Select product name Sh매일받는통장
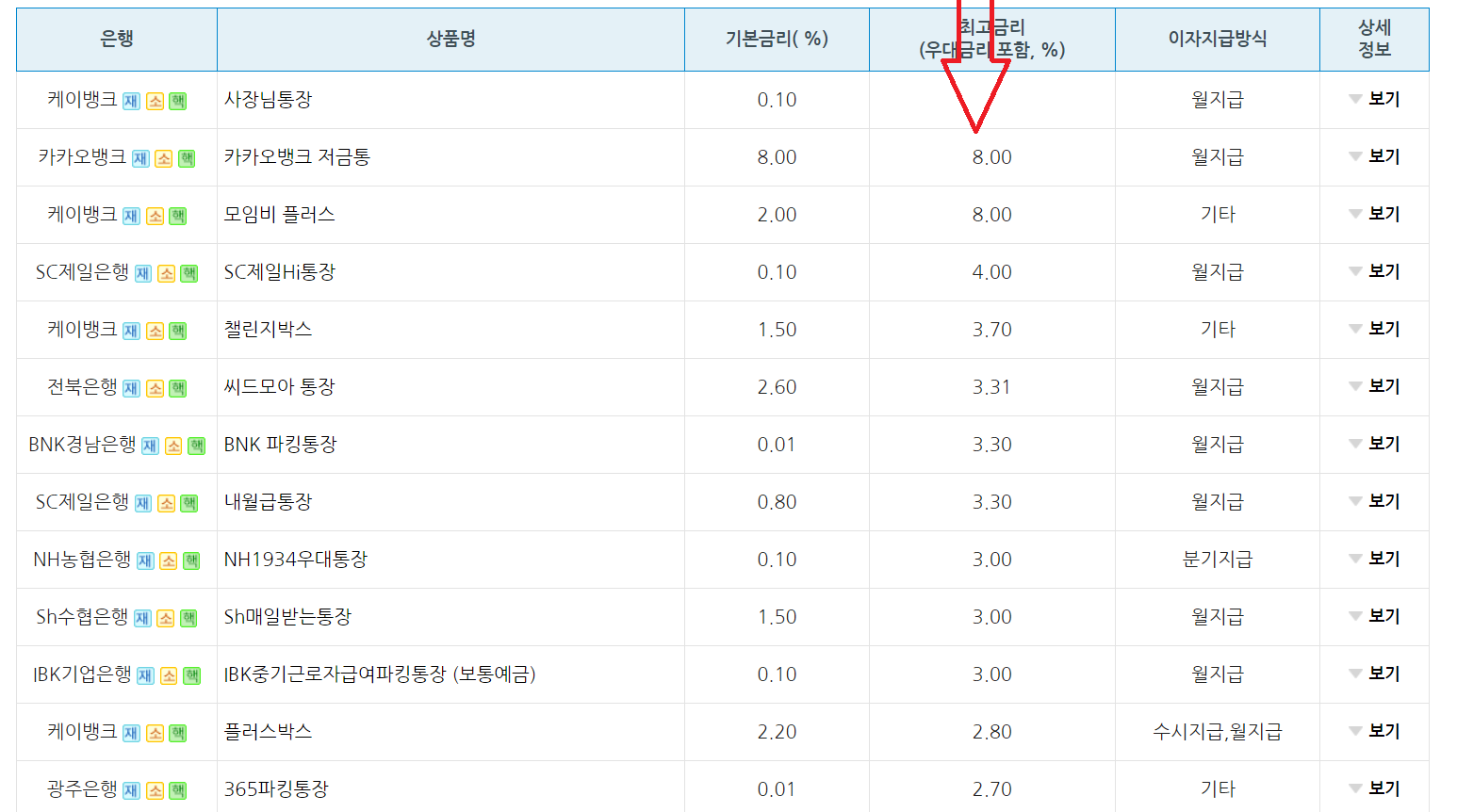The height and width of the screenshot is (812, 1457). [287, 616]
